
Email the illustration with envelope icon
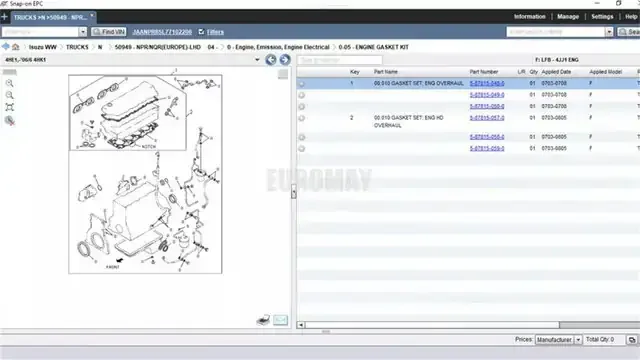(x=280, y=320)
